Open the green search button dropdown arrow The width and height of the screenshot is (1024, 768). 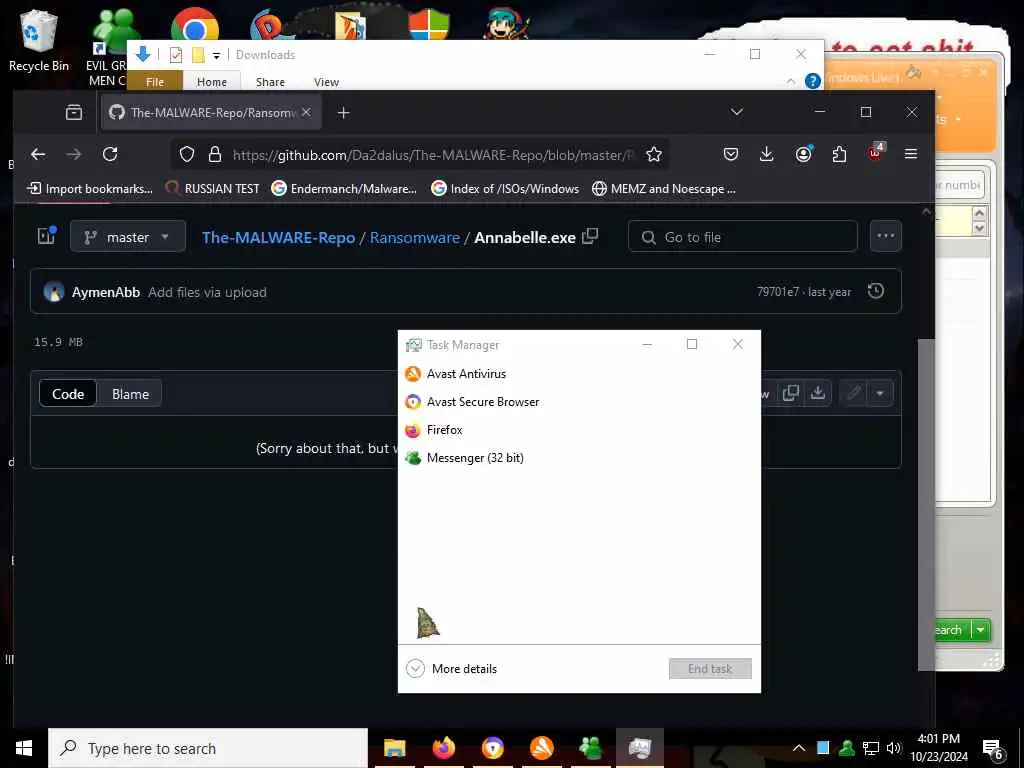pyautogui.click(x=980, y=630)
